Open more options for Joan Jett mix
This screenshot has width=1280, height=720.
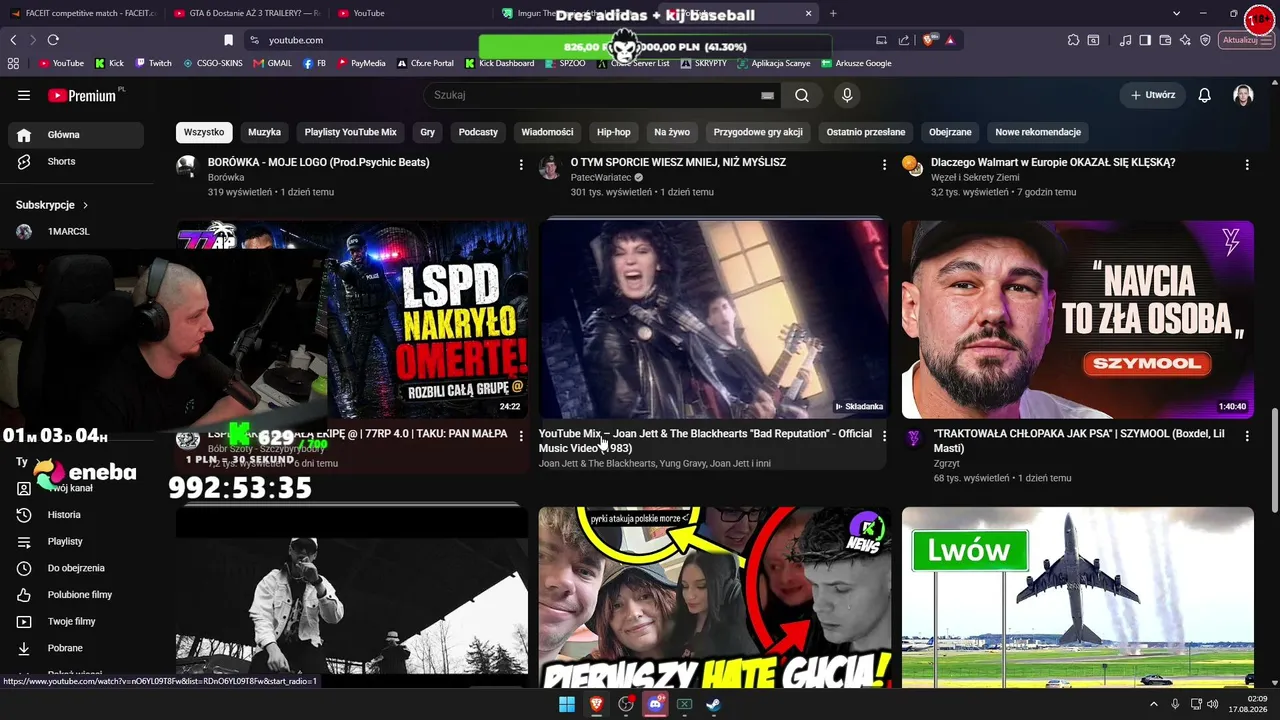click(x=884, y=436)
